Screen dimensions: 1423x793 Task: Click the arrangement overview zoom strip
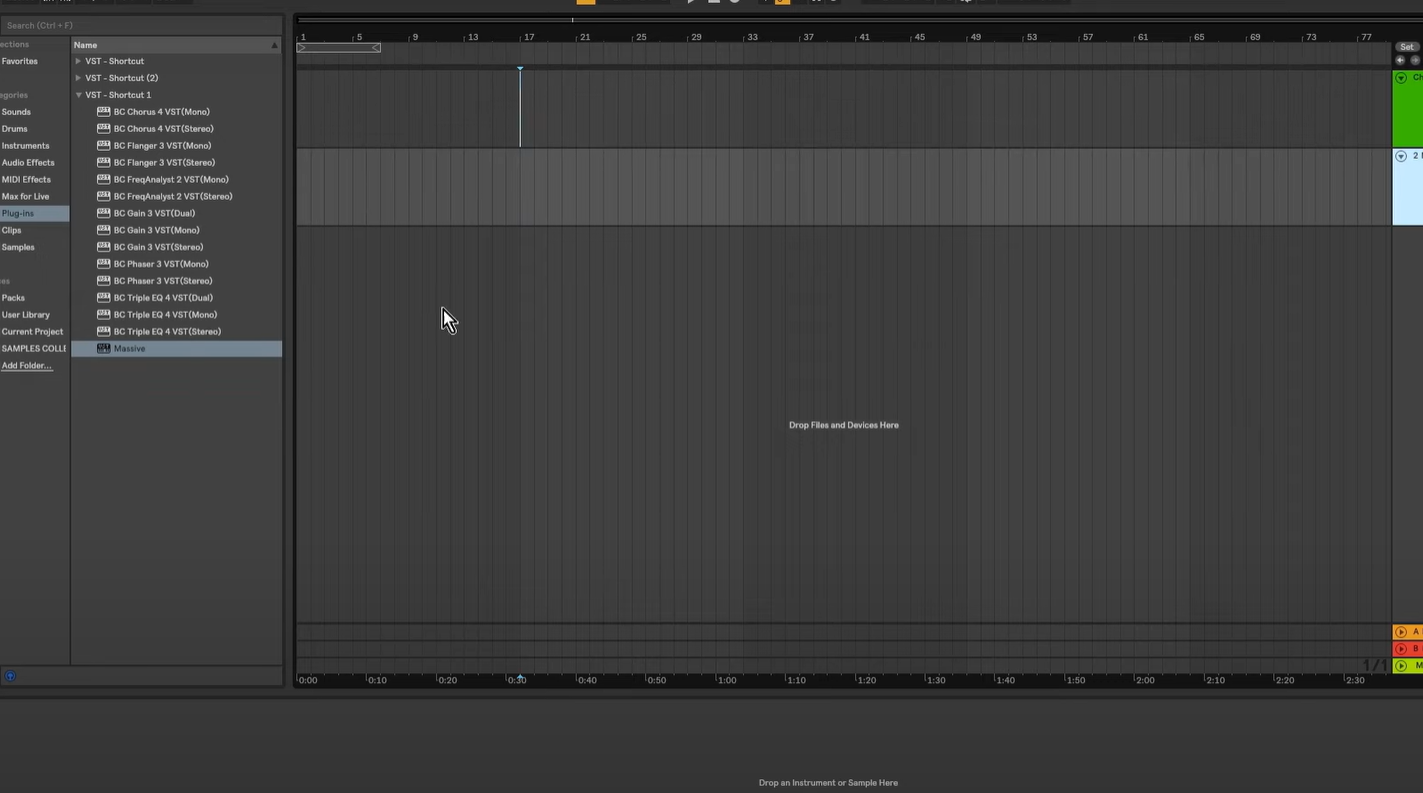click(338, 47)
